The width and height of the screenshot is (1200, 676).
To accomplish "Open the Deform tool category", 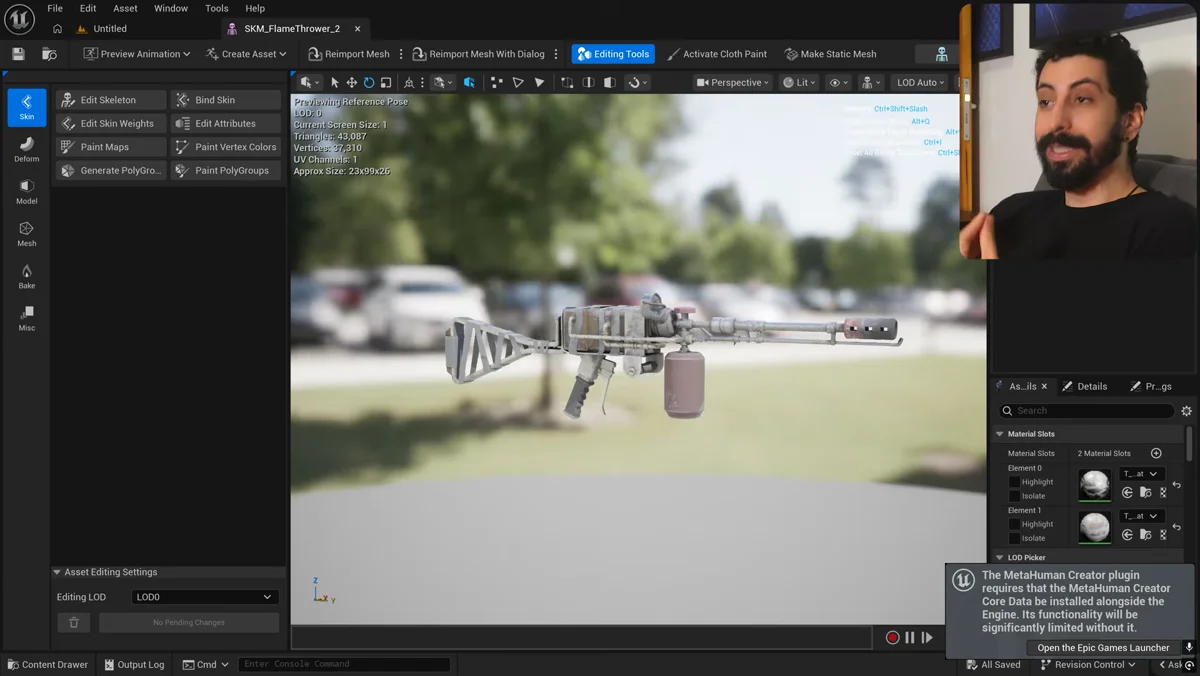I will point(27,150).
